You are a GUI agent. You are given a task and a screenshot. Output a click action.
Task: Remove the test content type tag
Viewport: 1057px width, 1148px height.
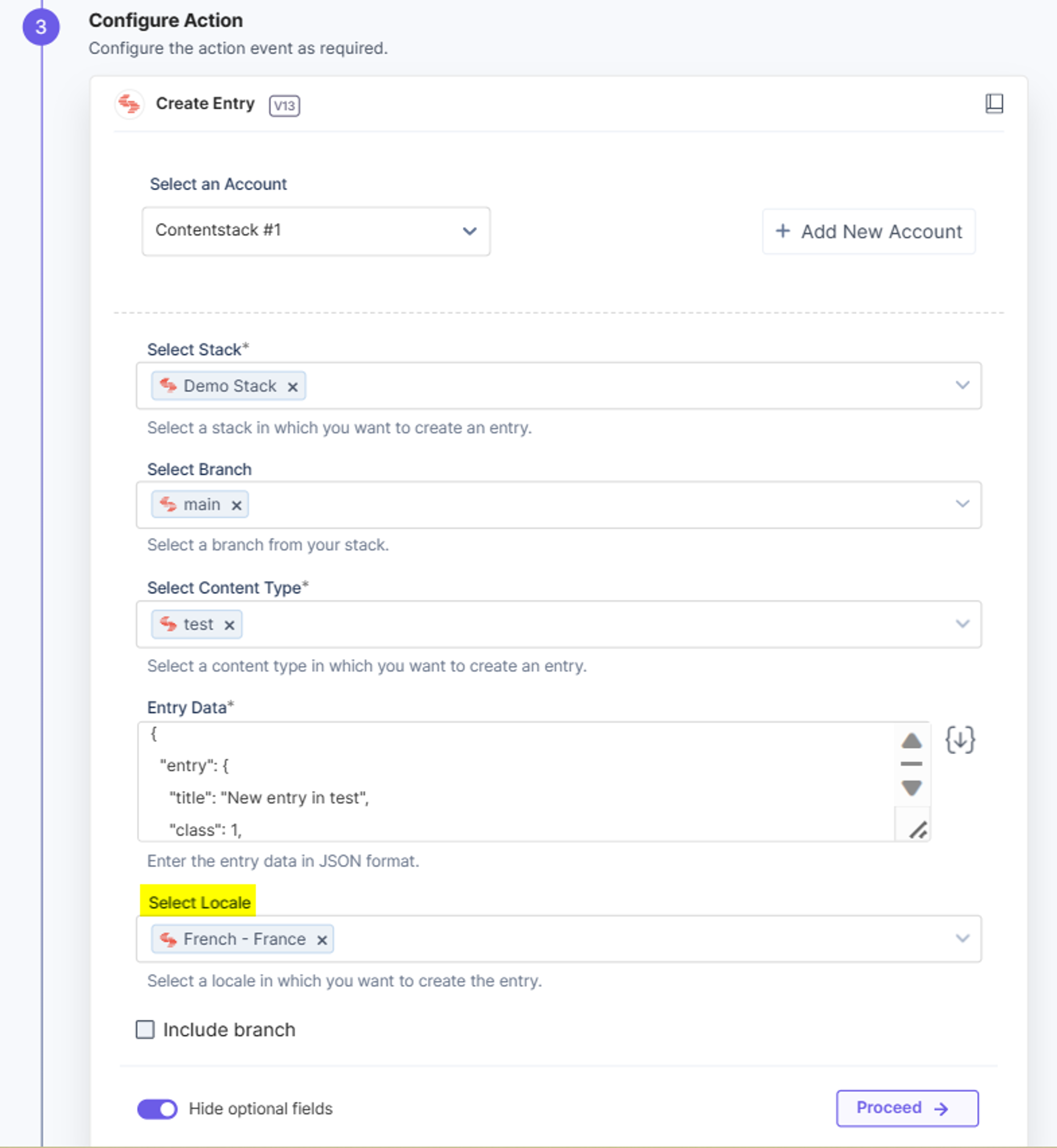click(x=229, y=625)
